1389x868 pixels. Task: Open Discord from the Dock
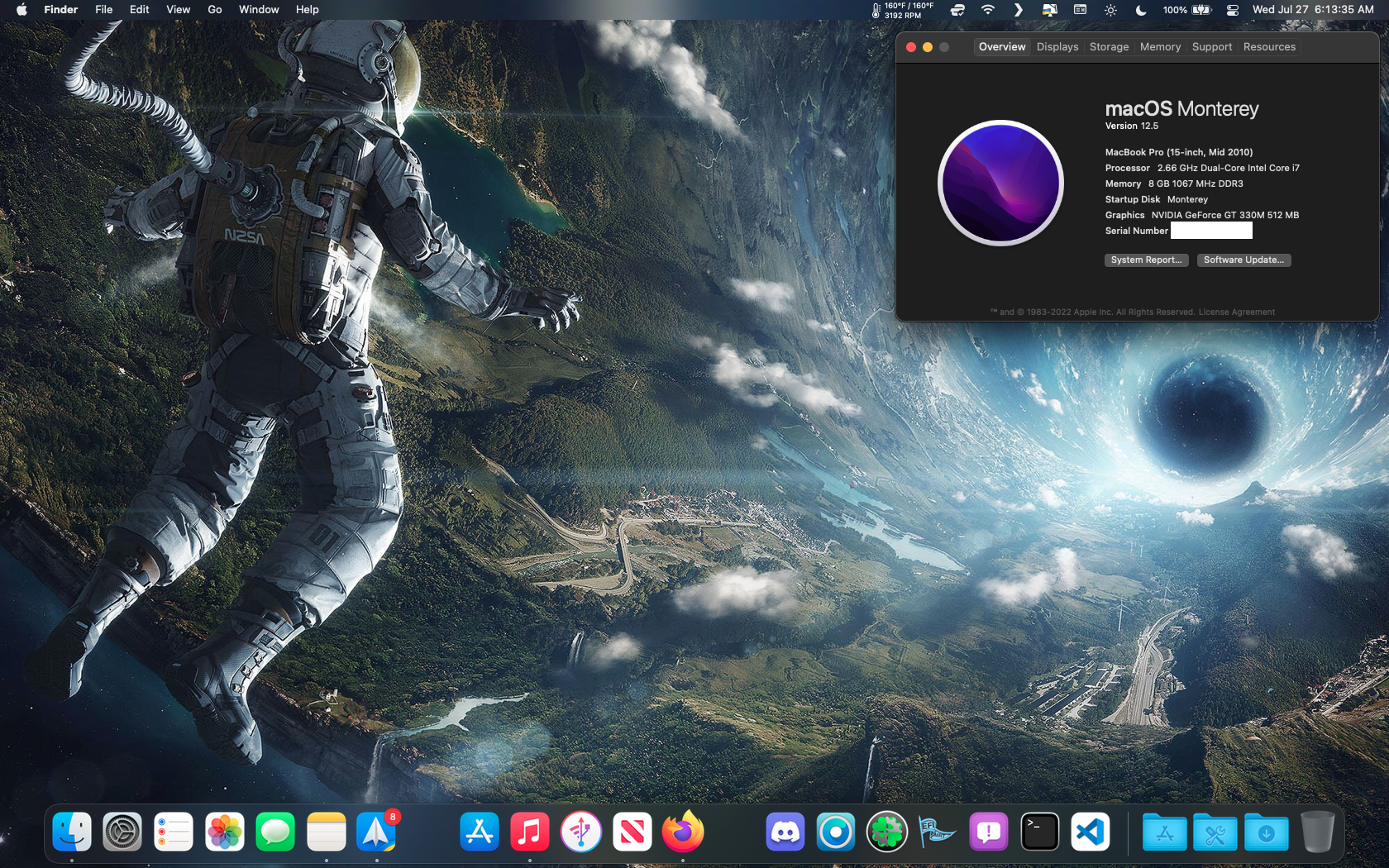tap(785, 832)
